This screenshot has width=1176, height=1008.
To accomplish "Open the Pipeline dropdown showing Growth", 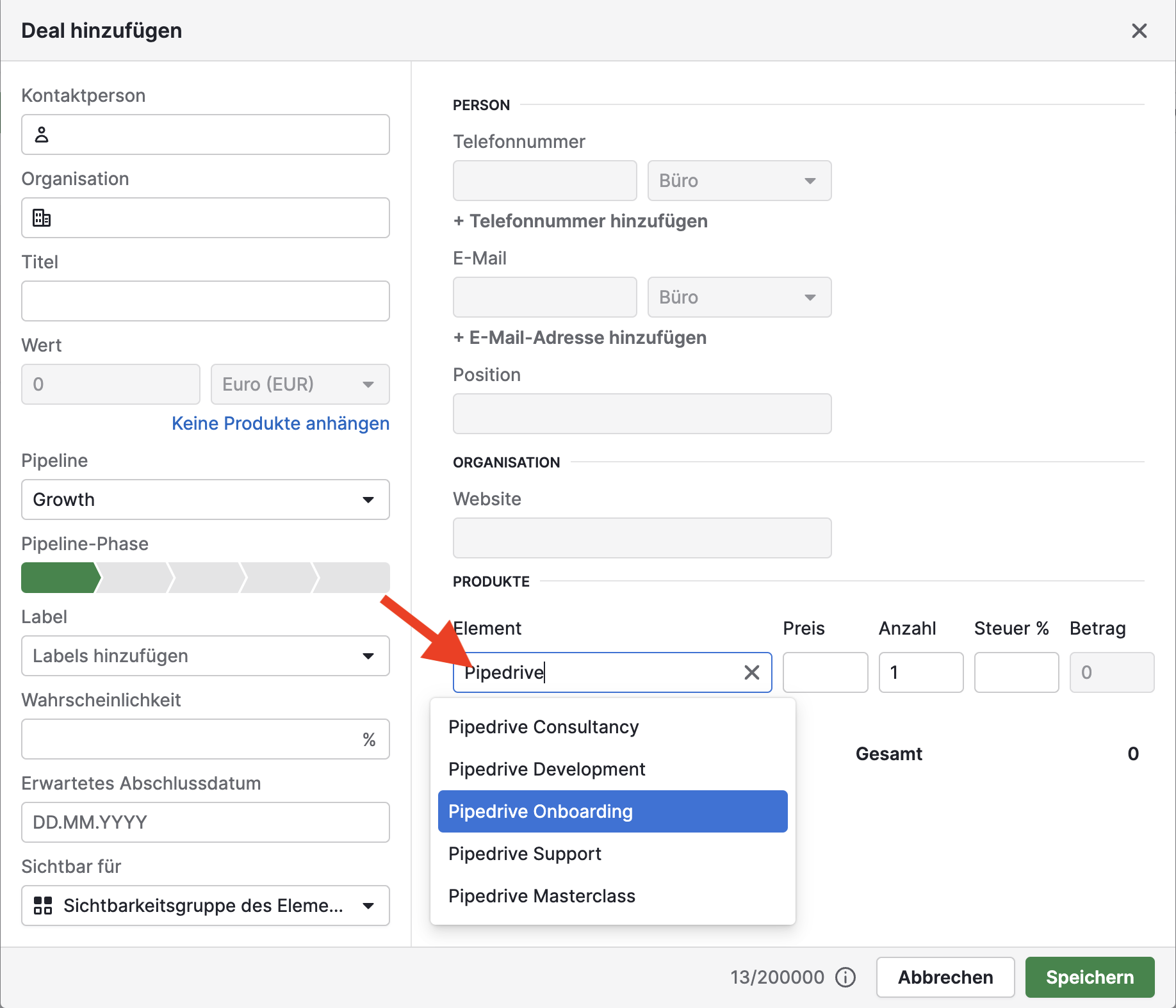I will pos(205,500).
